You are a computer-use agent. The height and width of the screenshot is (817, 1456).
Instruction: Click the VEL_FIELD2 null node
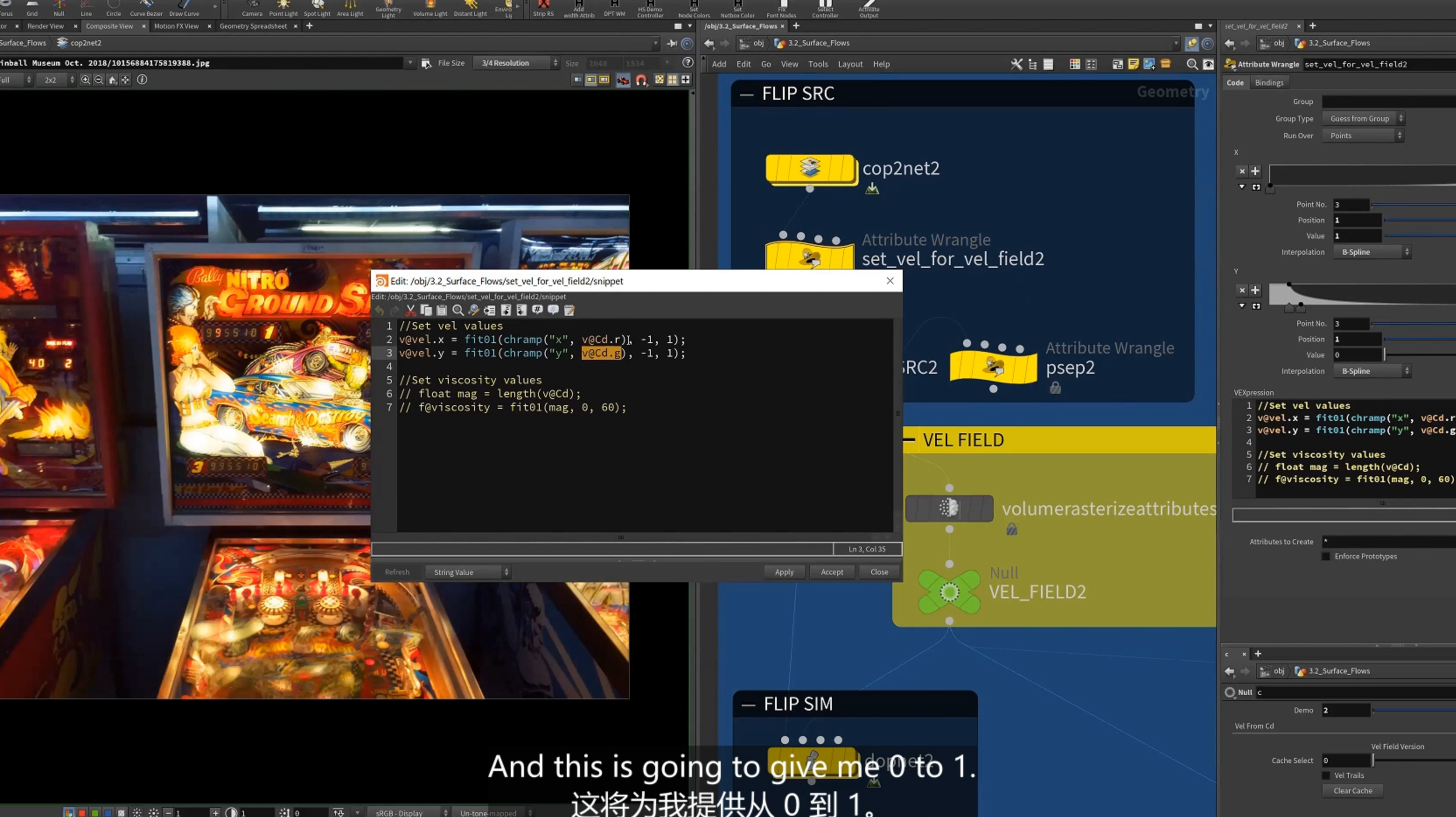tap(950, 592)
